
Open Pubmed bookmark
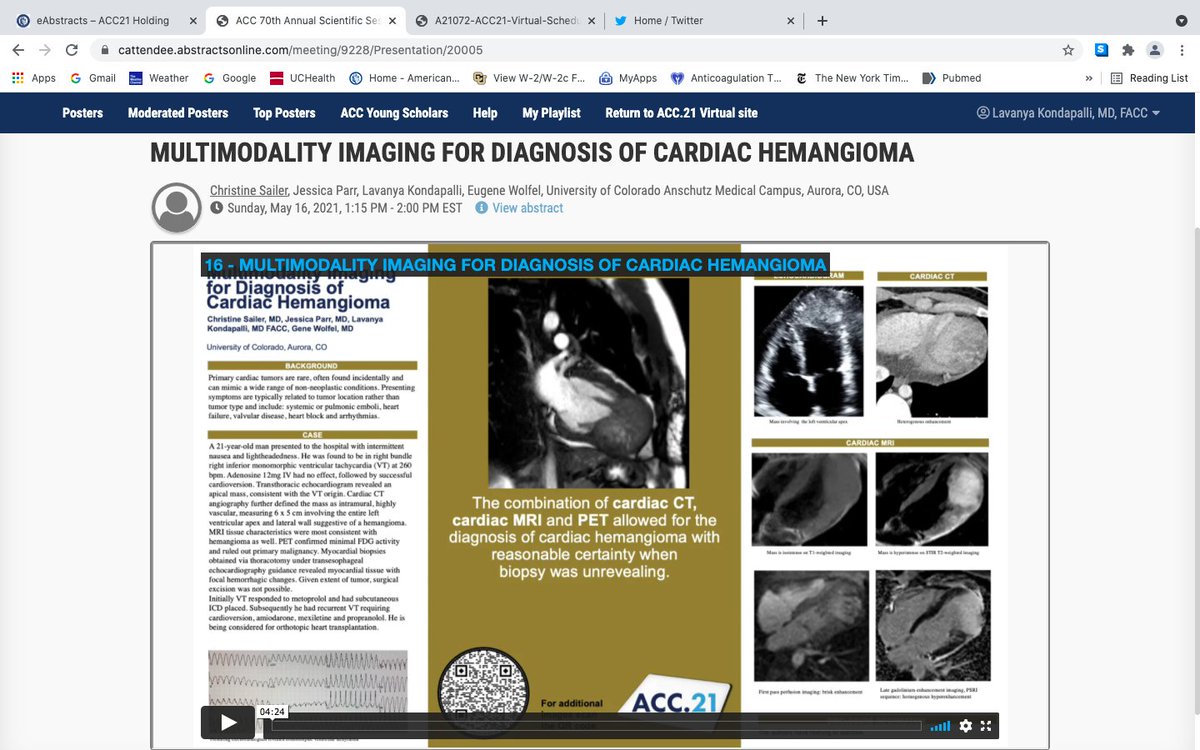(952, 78)
